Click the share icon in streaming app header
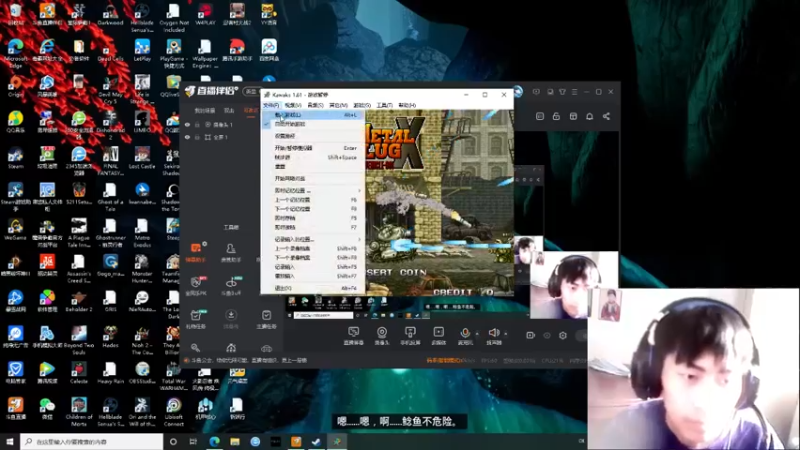Image resolution: width=800 pixels, height=450 pixels. (606, 116)
